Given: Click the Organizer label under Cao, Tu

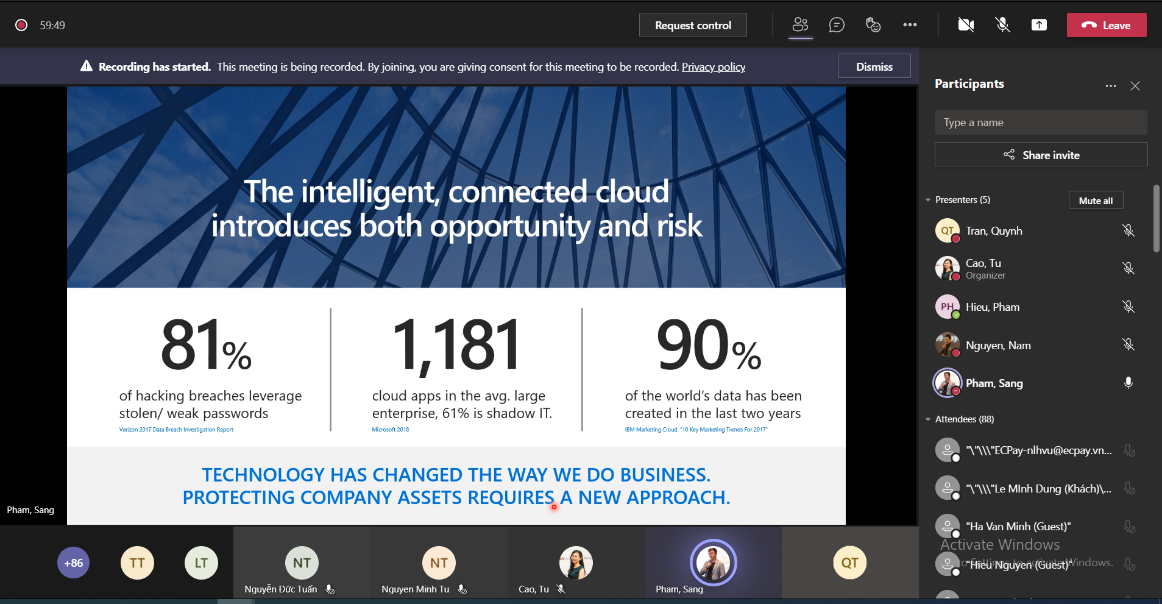Looking at the screenshot, I should (985, 276).
